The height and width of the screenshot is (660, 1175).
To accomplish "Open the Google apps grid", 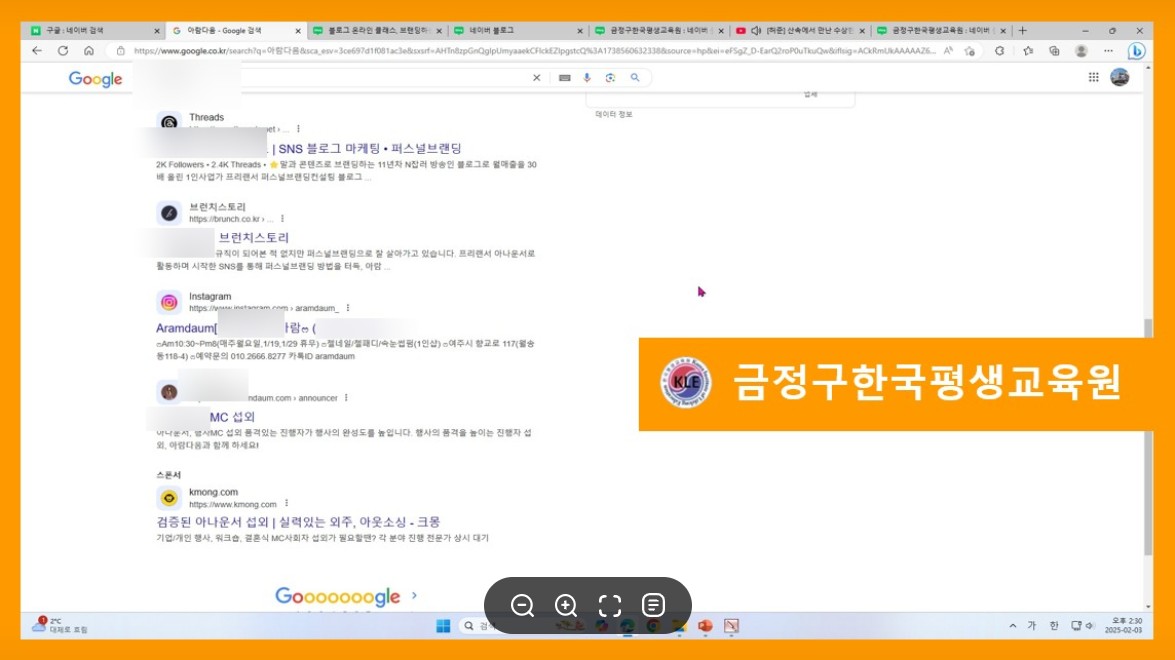I will point(1093,77).
